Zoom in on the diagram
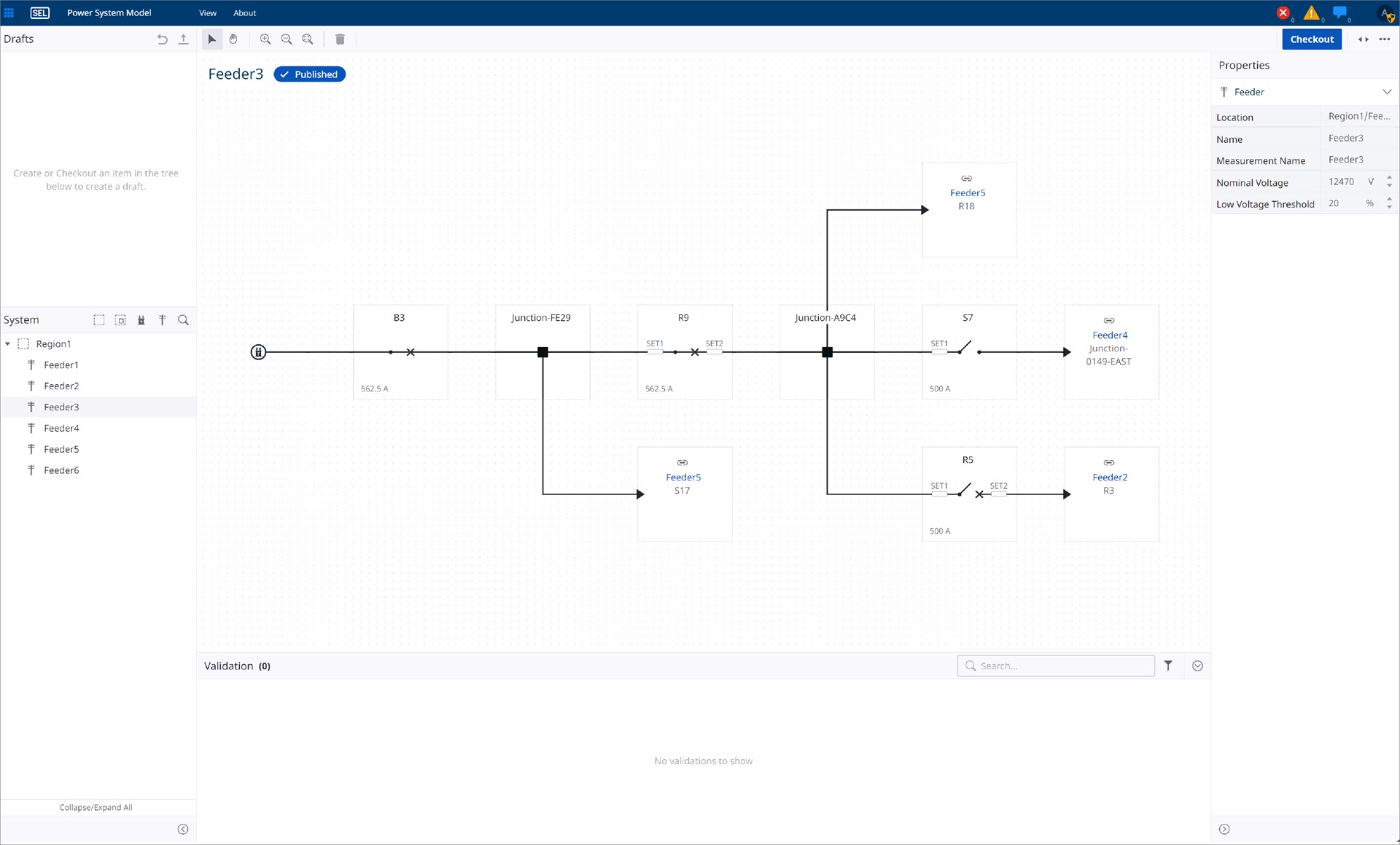 coord(265,39)
